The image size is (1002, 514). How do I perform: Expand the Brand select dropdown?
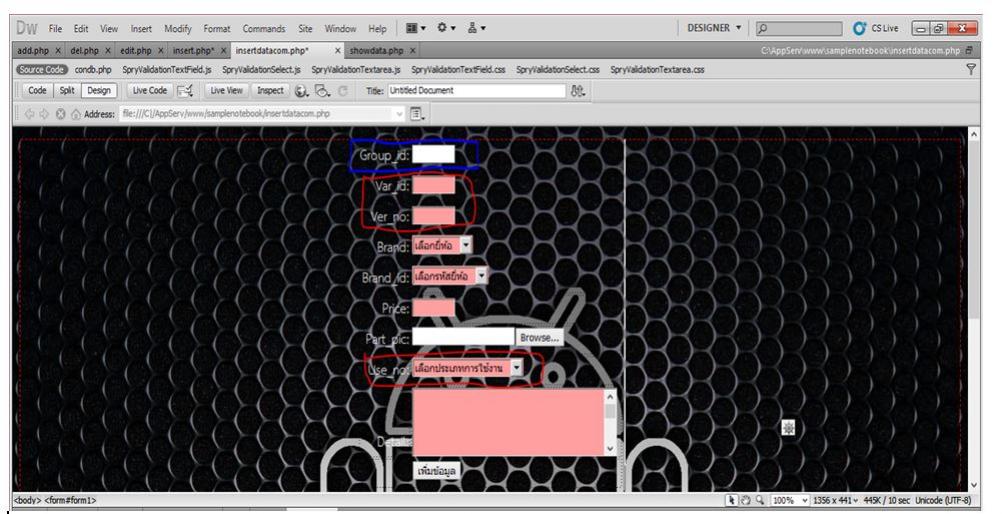coord(466,245)
